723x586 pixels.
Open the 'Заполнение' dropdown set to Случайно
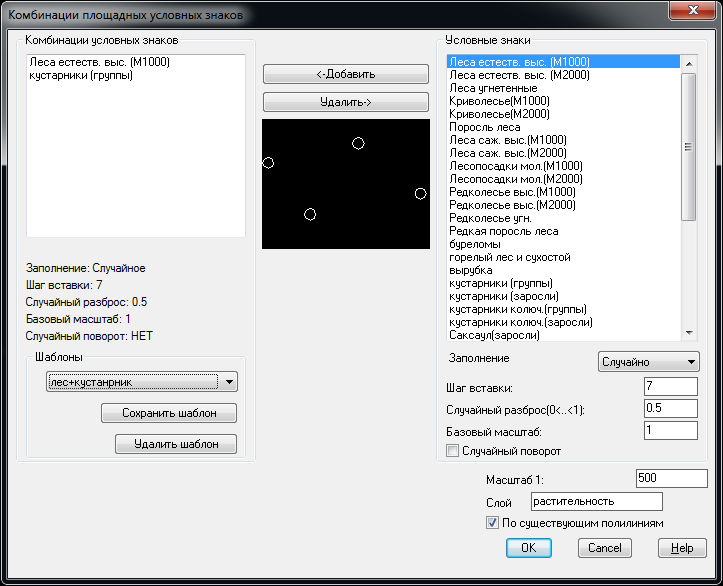point(648,362)
